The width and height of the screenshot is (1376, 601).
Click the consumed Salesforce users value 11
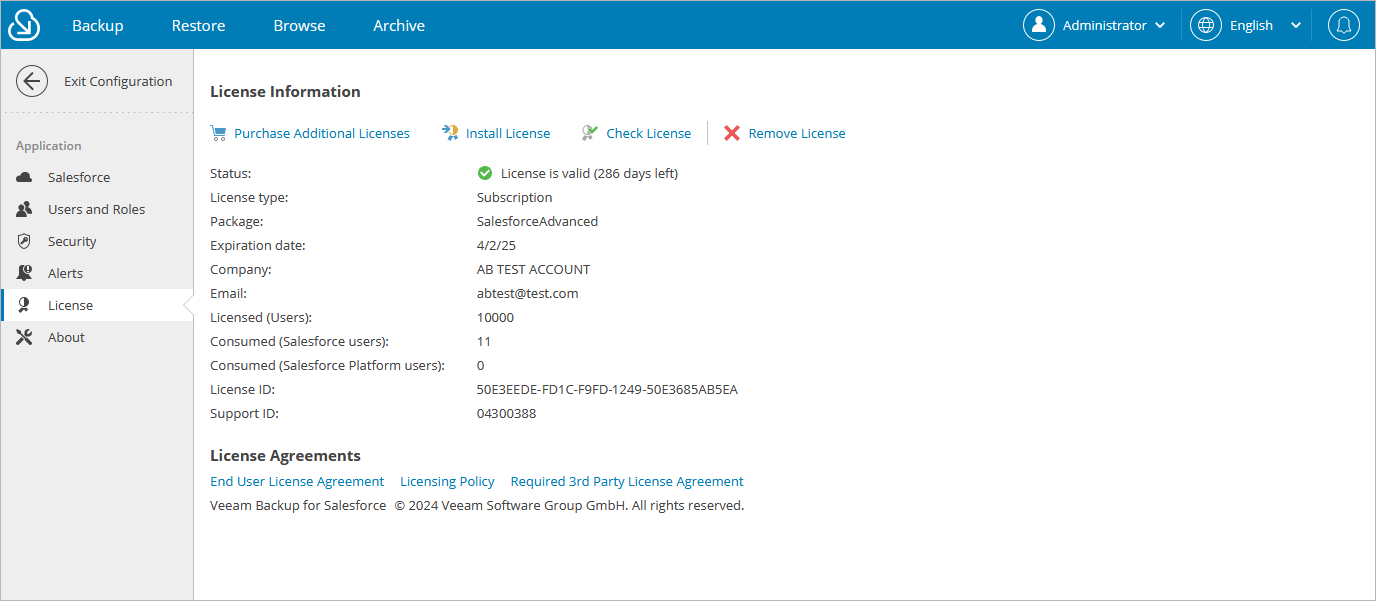484,341
